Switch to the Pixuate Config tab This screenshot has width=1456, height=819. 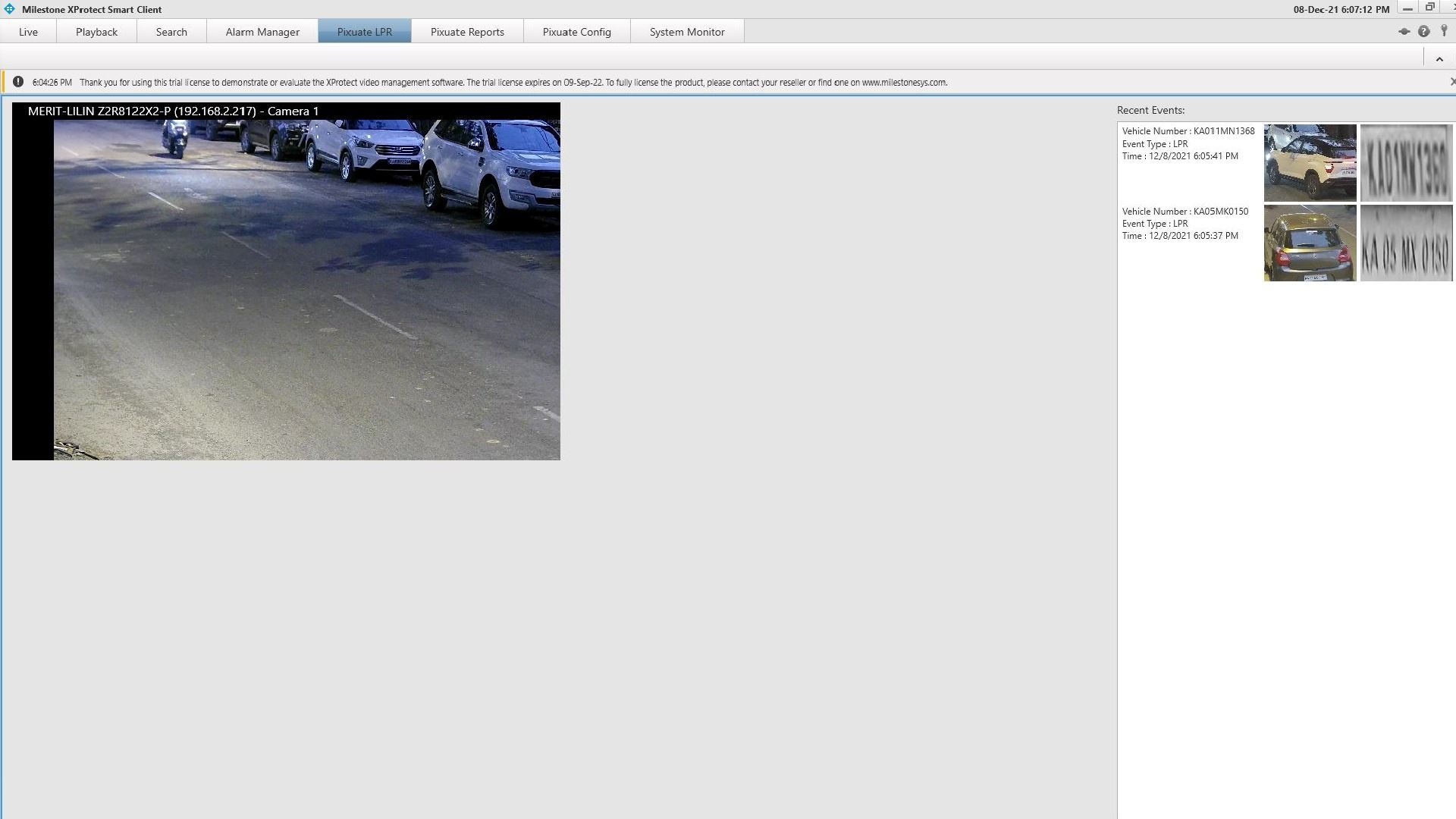(576, 32)
